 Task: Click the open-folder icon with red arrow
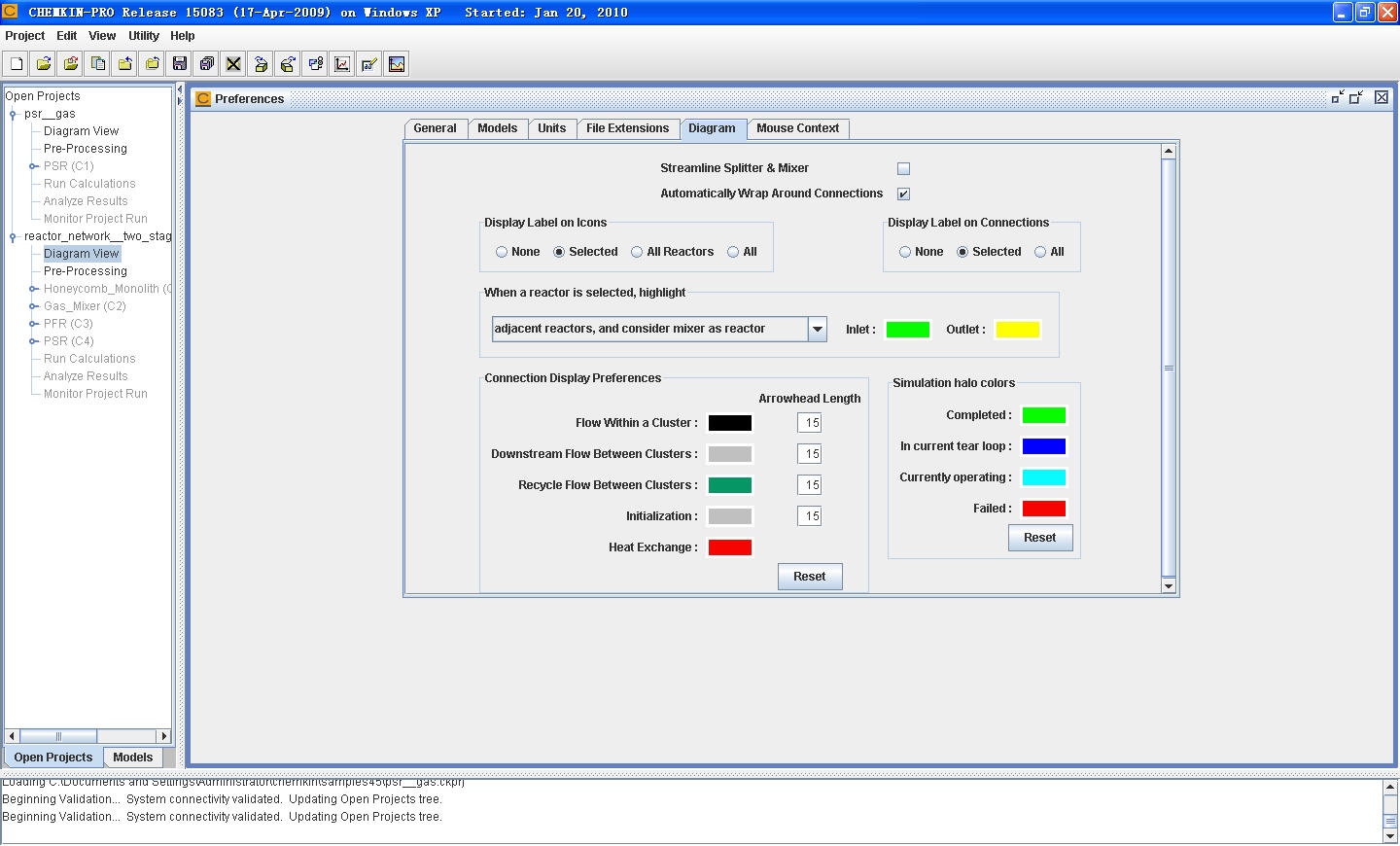(x=71, y=64)
